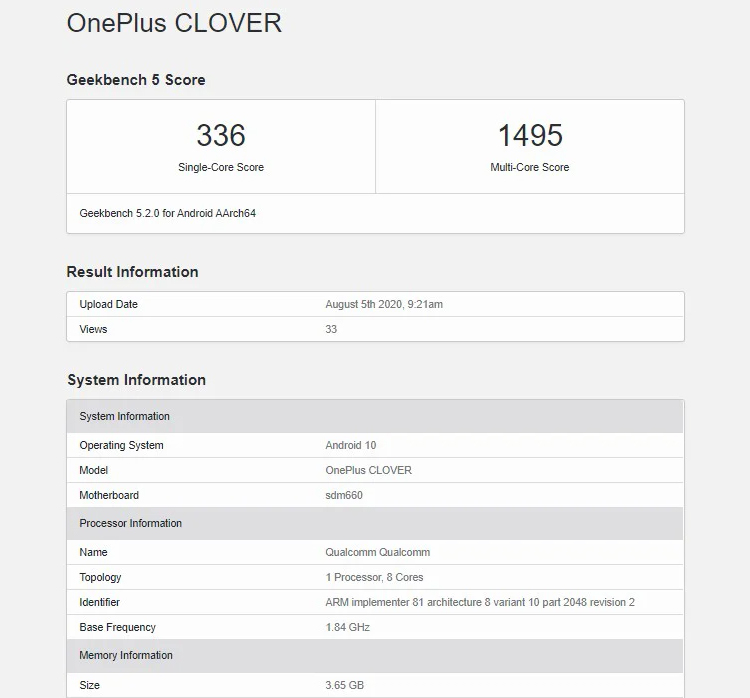
Task: Select the Qualcomm Qualcomm value
Action: (377, 552)
